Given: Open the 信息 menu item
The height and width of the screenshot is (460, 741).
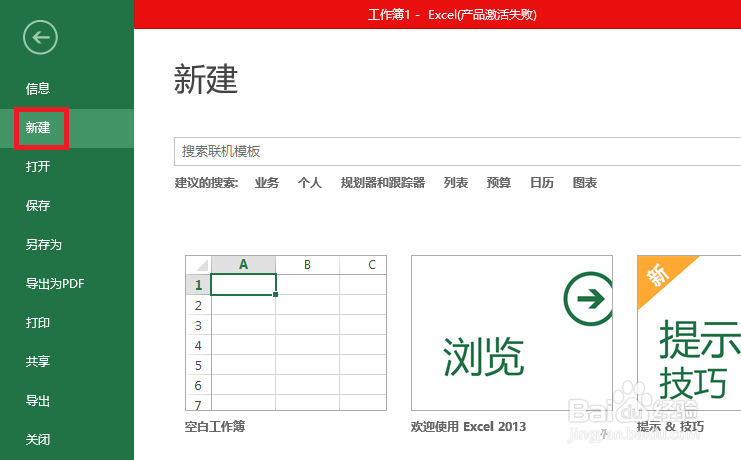Looking at the screenshot, I should click(x=38, y=88).
